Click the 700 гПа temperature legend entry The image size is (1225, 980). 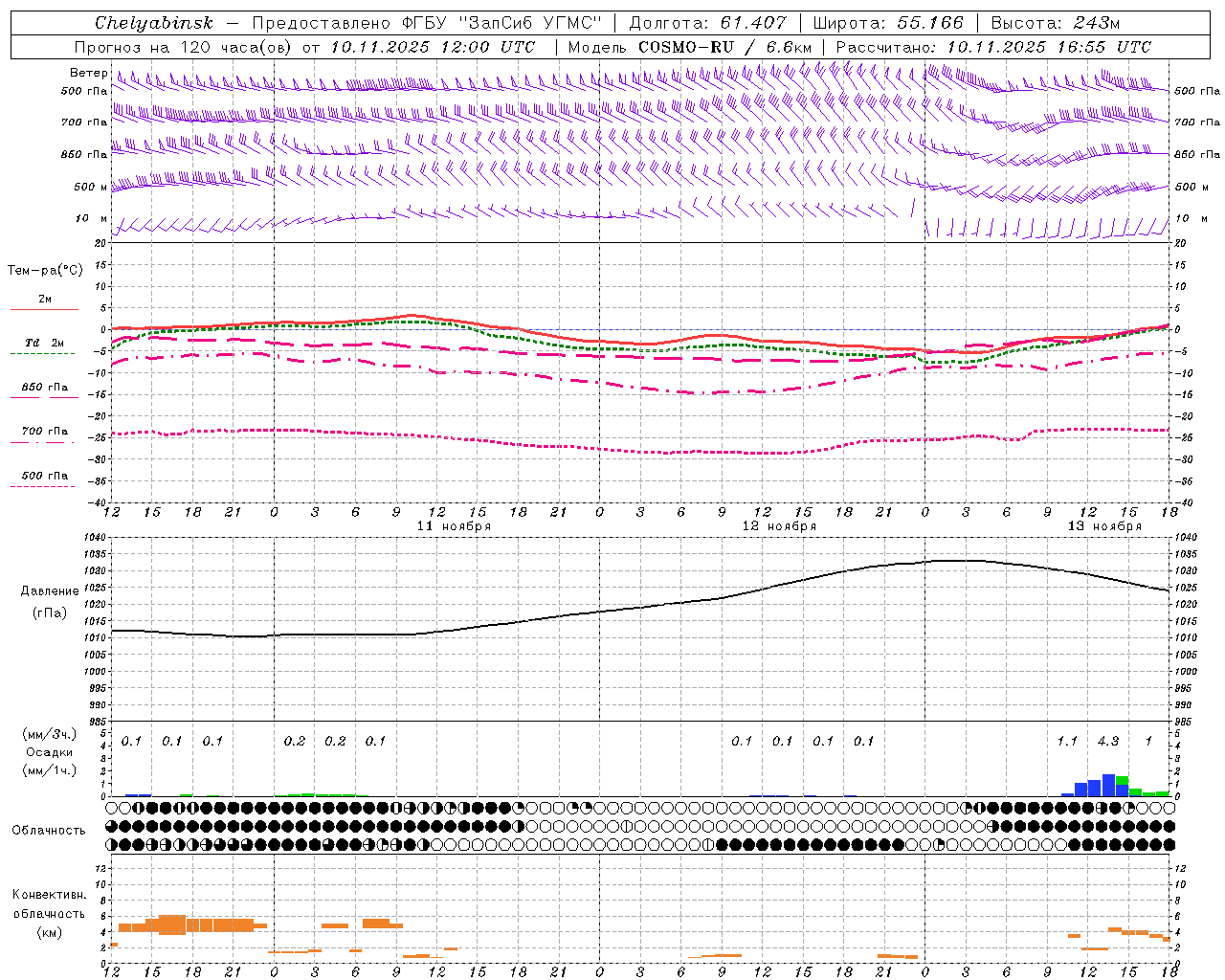coord(44,432)
